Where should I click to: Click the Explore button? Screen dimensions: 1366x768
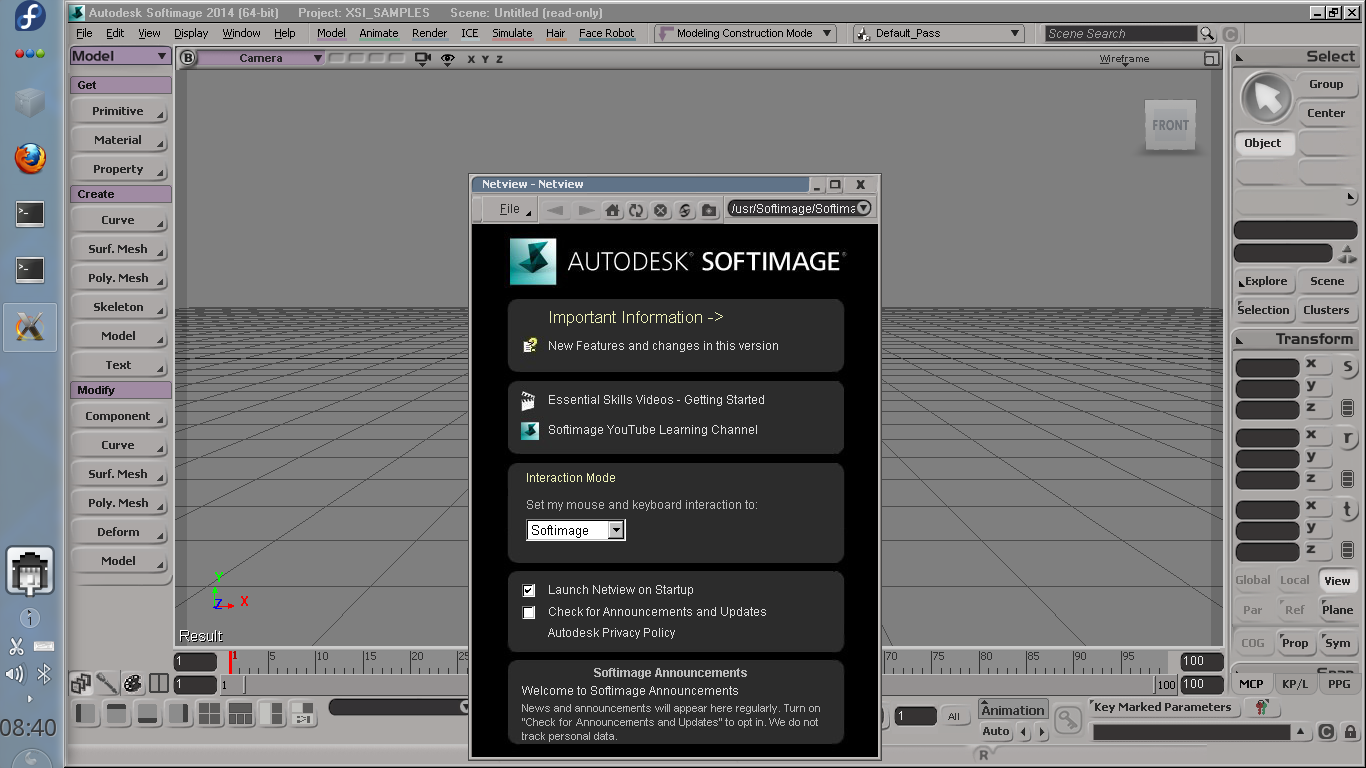point(1266,281)
